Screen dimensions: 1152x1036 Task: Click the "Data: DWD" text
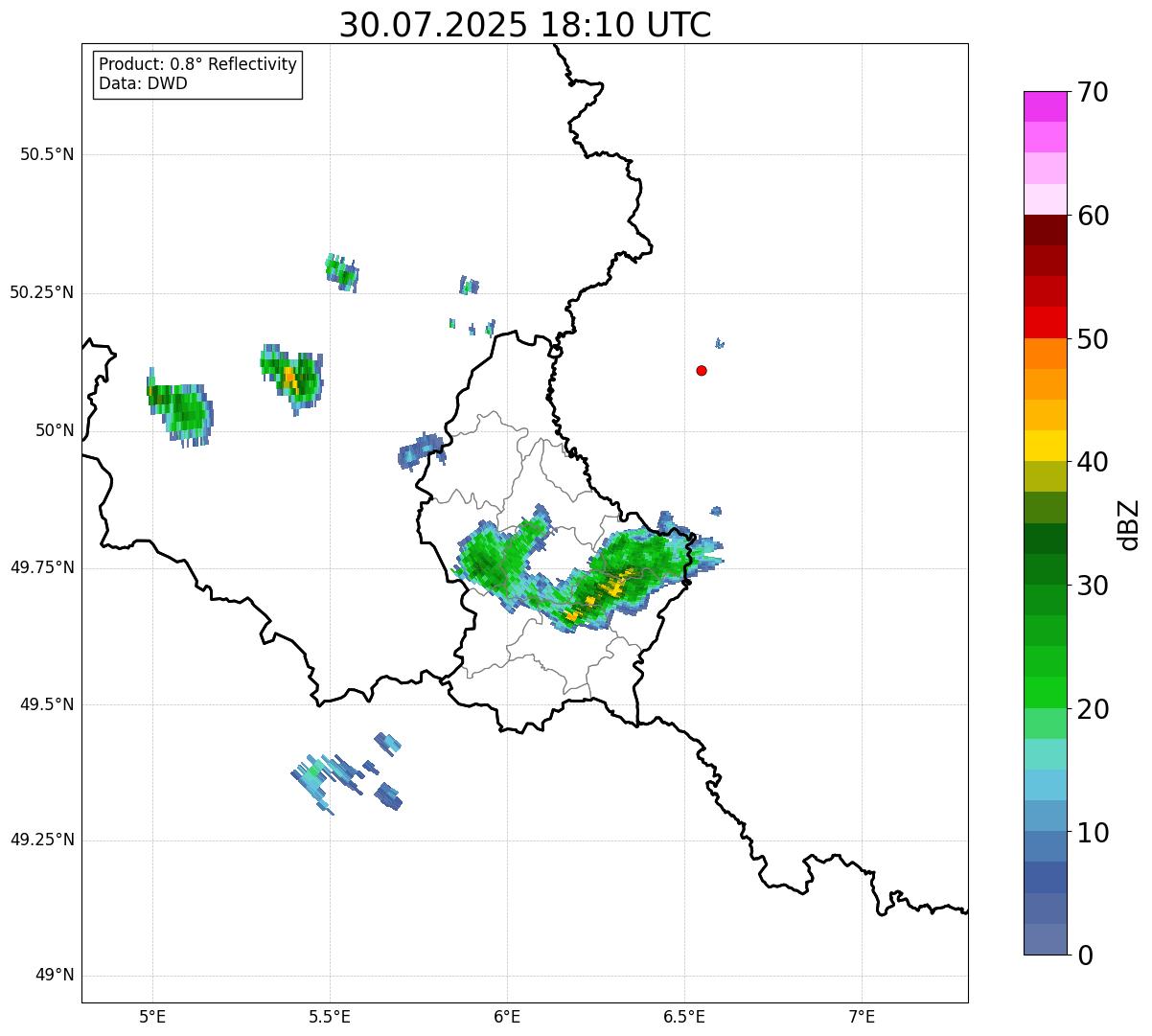click(143, 83)
